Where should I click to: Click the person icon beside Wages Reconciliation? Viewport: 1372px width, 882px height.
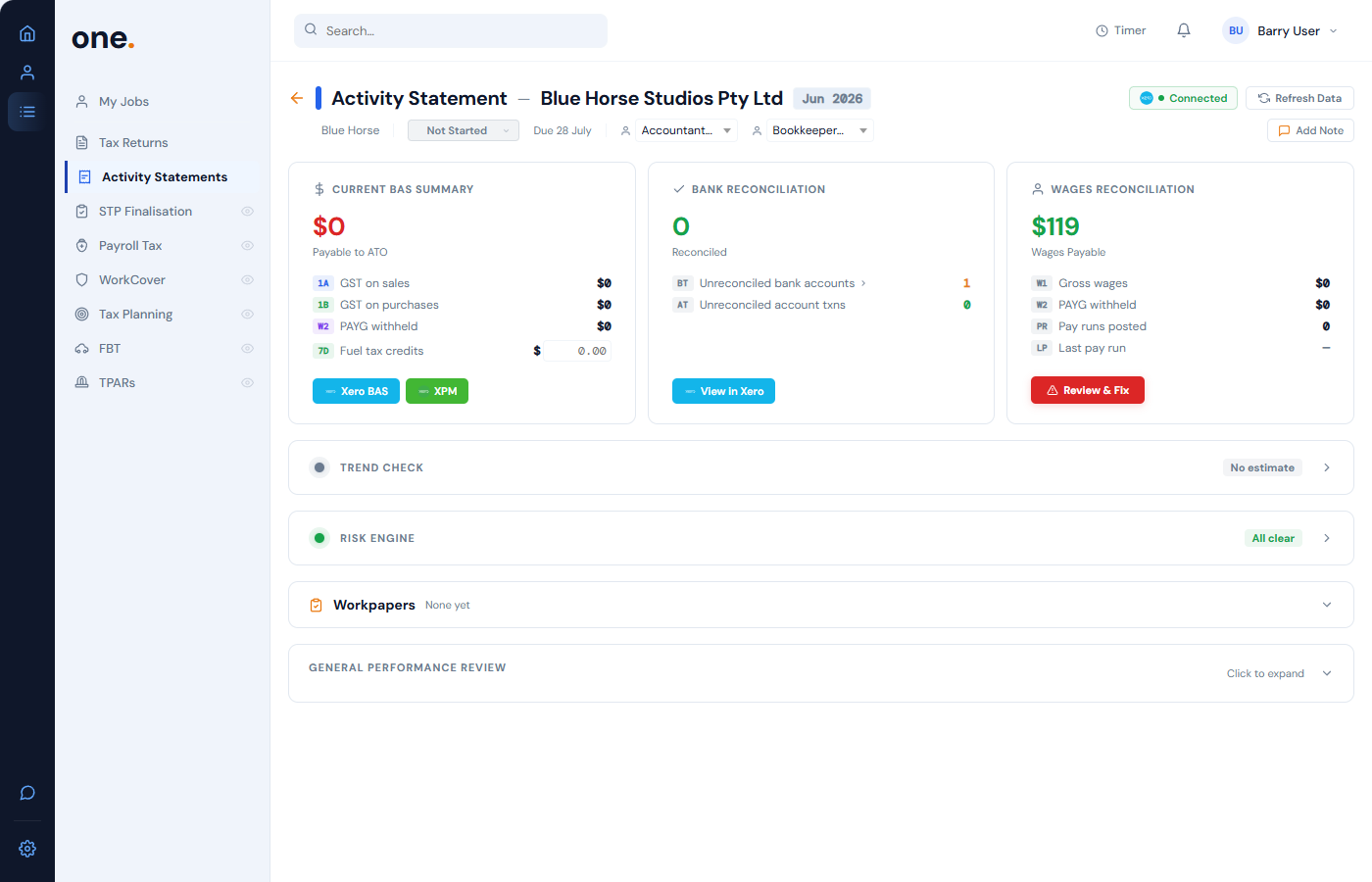(1038, 189)
